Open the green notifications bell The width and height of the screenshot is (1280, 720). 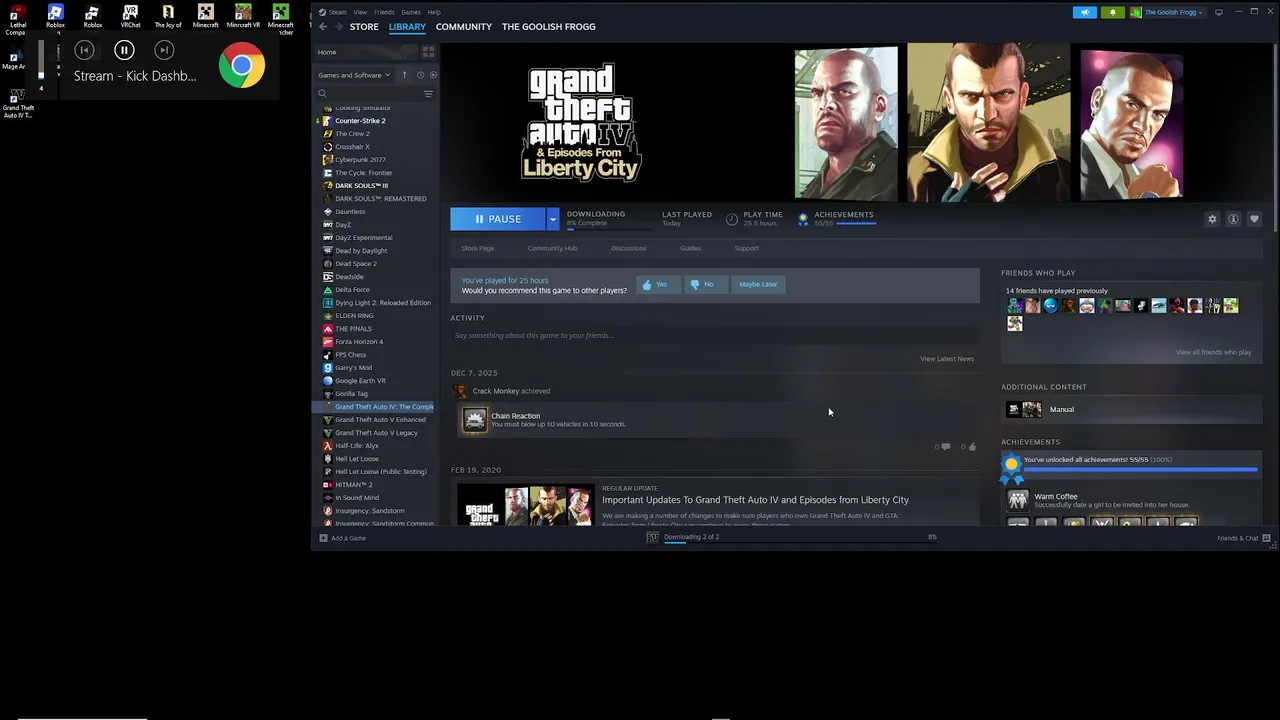tap(1112, 12)
